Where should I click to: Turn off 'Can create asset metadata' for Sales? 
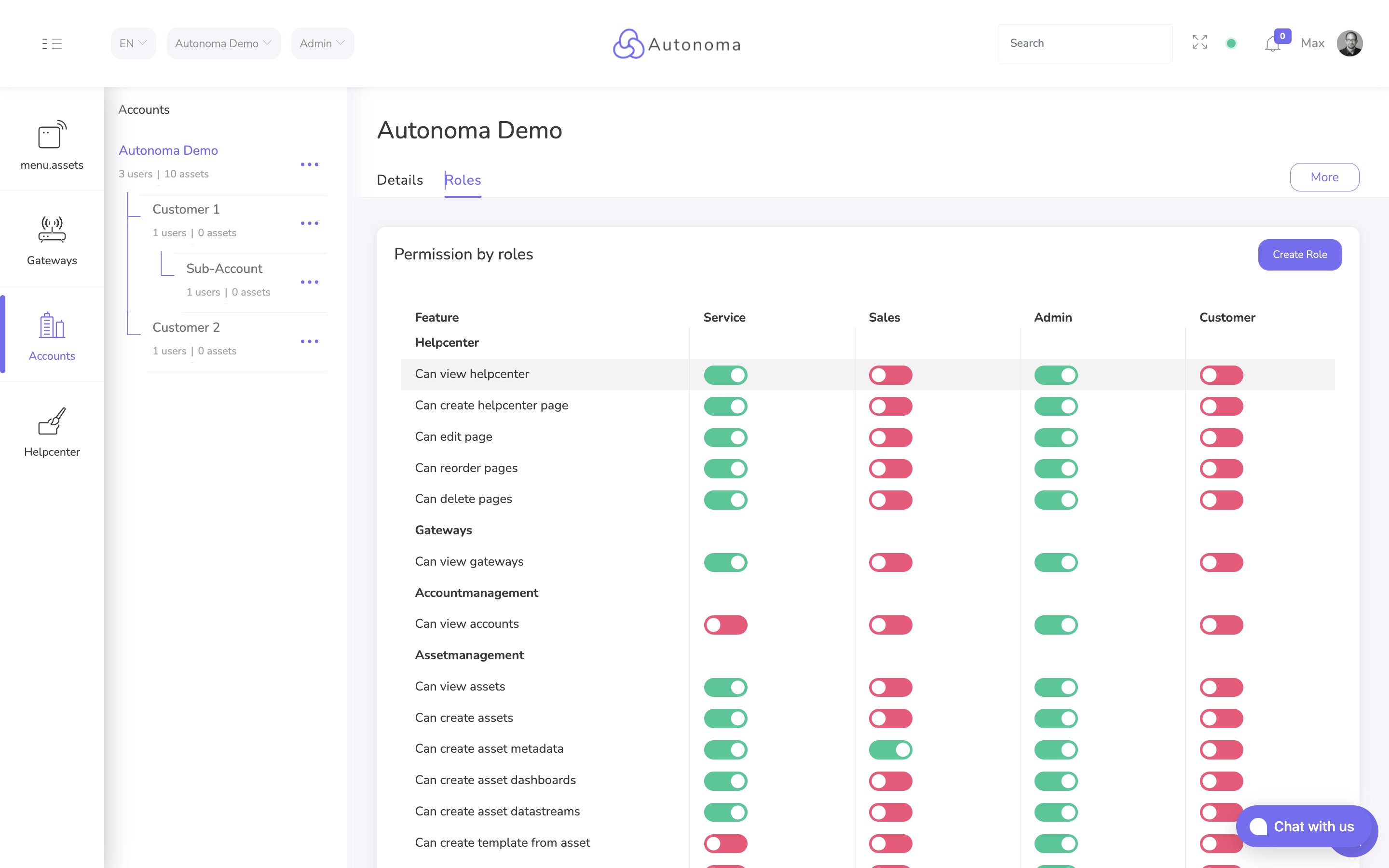[x=891, y=749]
